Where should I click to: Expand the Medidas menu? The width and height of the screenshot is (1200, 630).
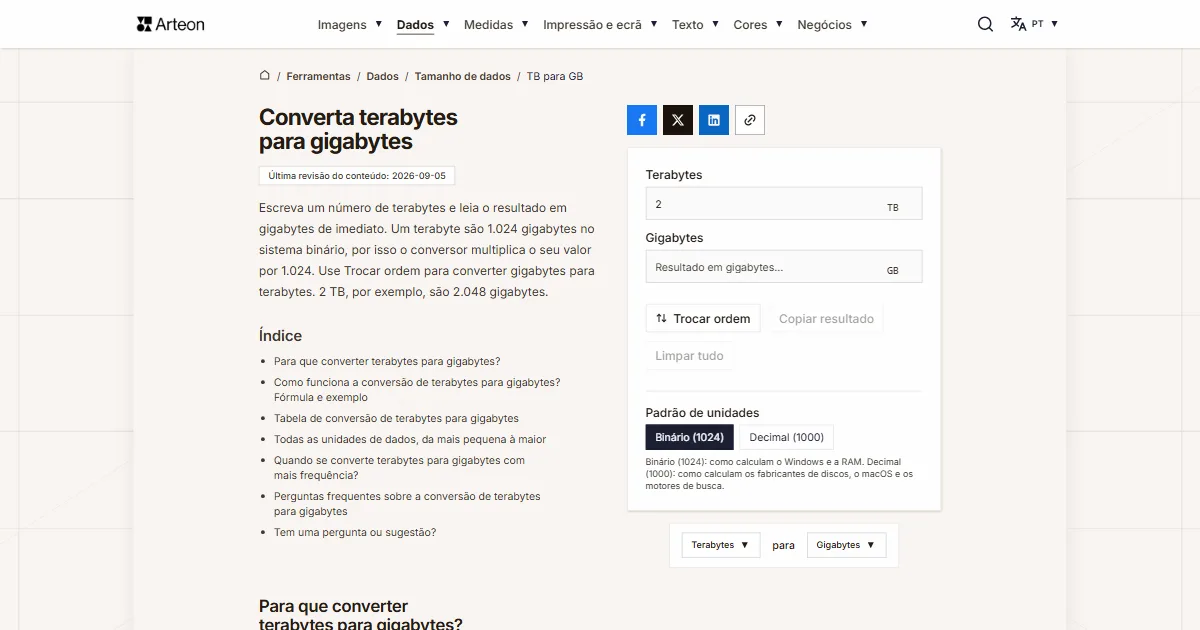(x=497, y=24)
